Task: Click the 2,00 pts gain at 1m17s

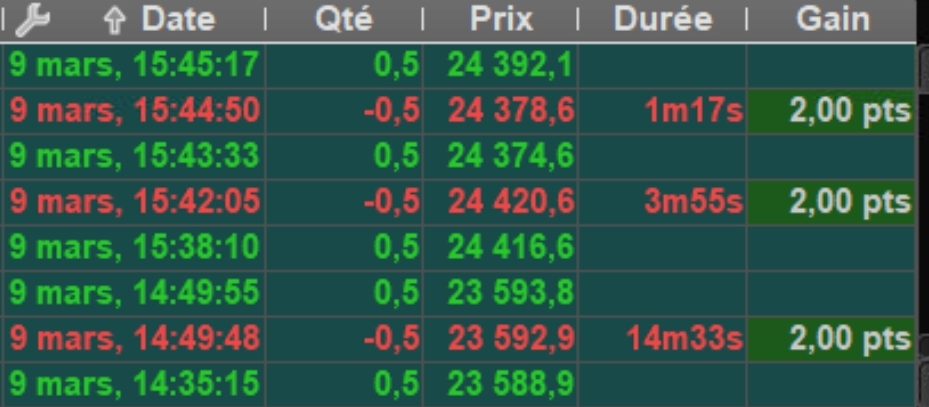Action: pyautogui.click(x=849, y=111)
